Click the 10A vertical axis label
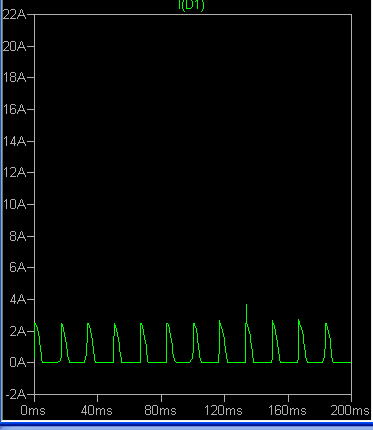The width and height of the screenshot is (373, 430). coord(14,204)
